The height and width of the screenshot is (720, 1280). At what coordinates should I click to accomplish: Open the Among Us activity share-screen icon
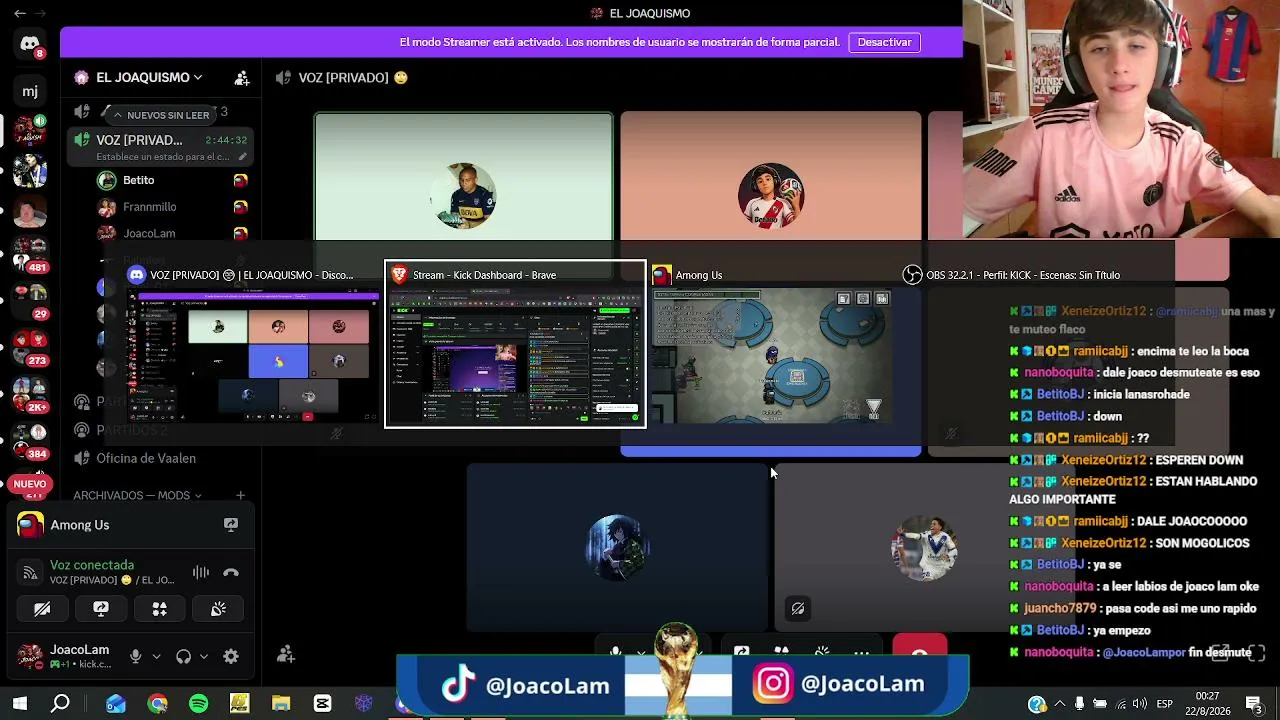[231, 524]
